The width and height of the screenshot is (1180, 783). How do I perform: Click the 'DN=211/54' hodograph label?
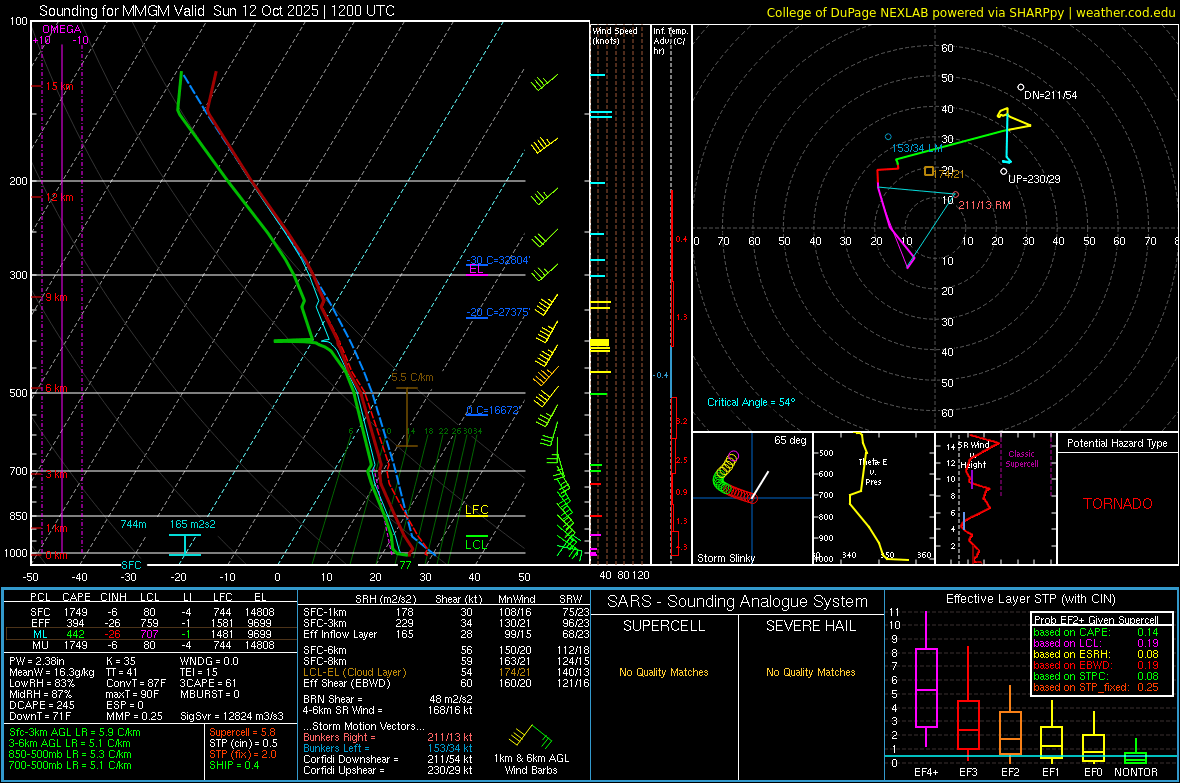(x=1050, y=95)
